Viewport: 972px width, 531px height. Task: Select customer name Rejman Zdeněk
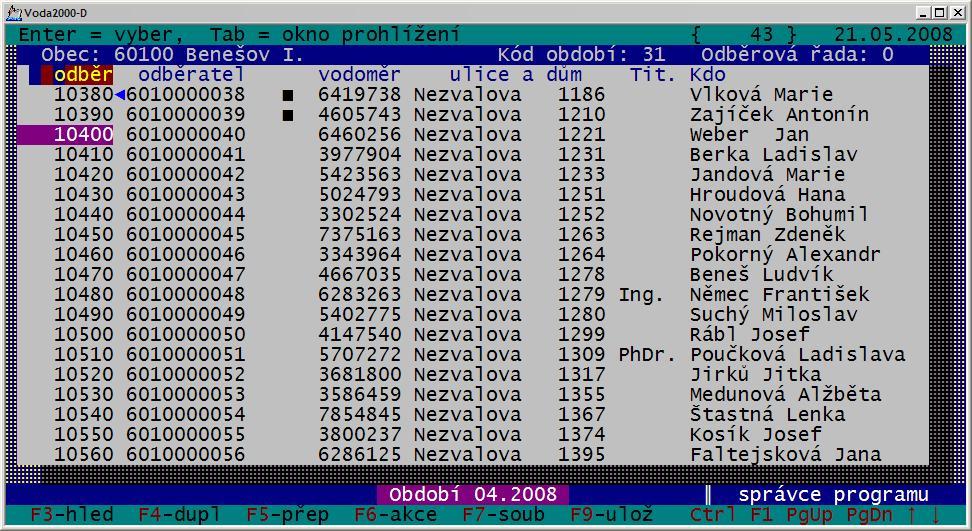[767, 234]
